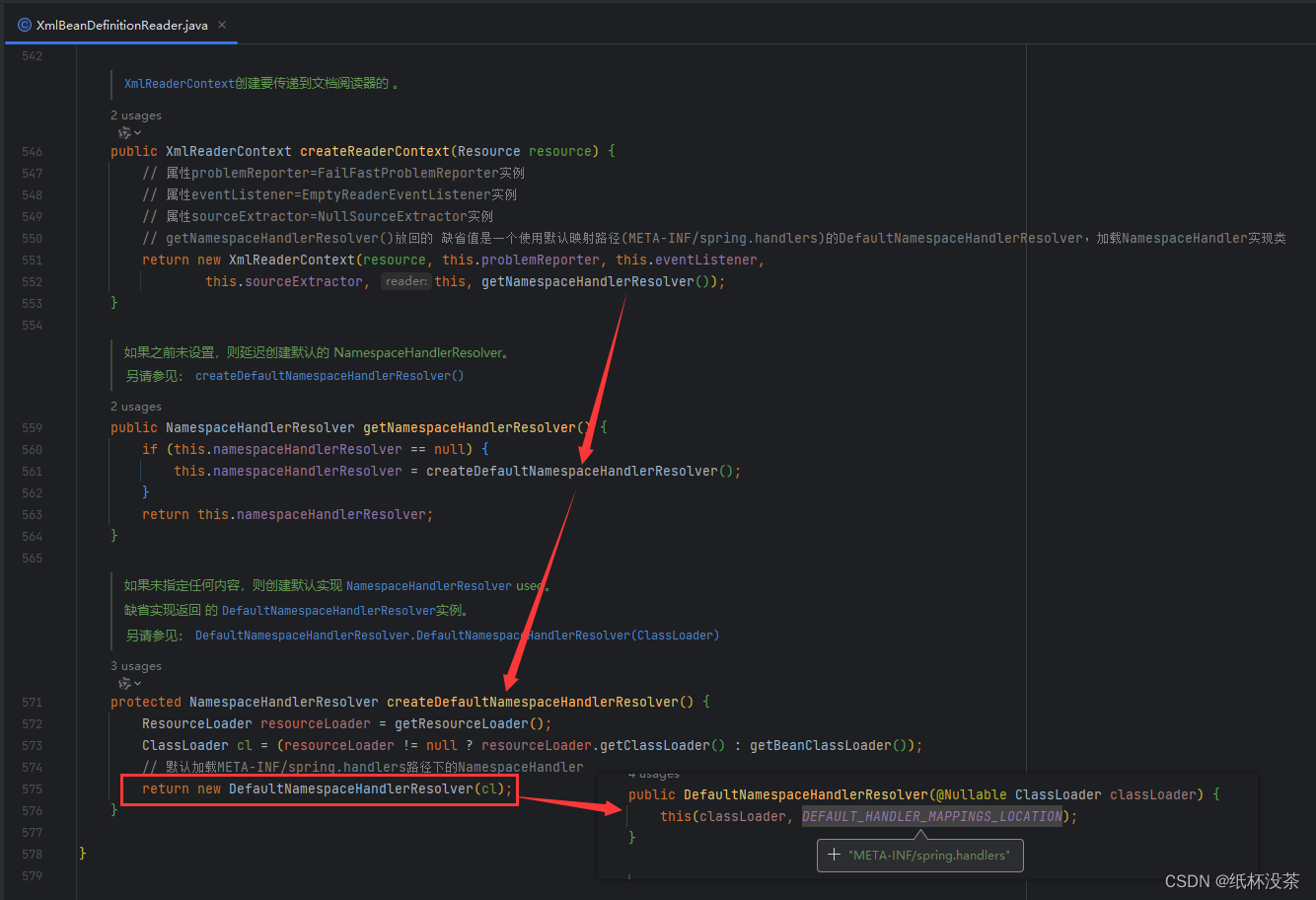Click the Resource parameter type on line 546

pos(489,151)
